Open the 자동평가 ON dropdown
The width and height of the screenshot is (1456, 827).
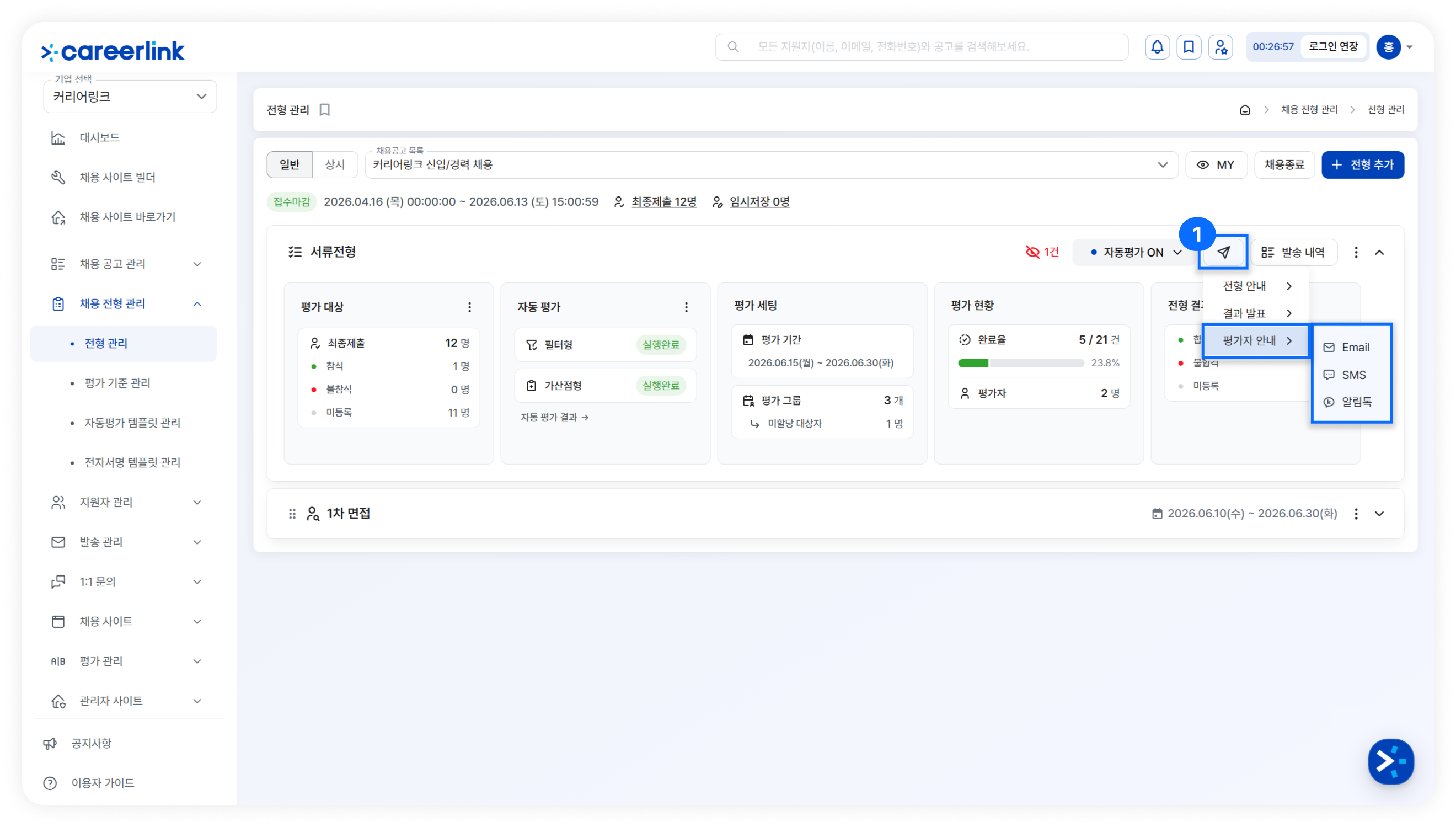pos(1137,252)
